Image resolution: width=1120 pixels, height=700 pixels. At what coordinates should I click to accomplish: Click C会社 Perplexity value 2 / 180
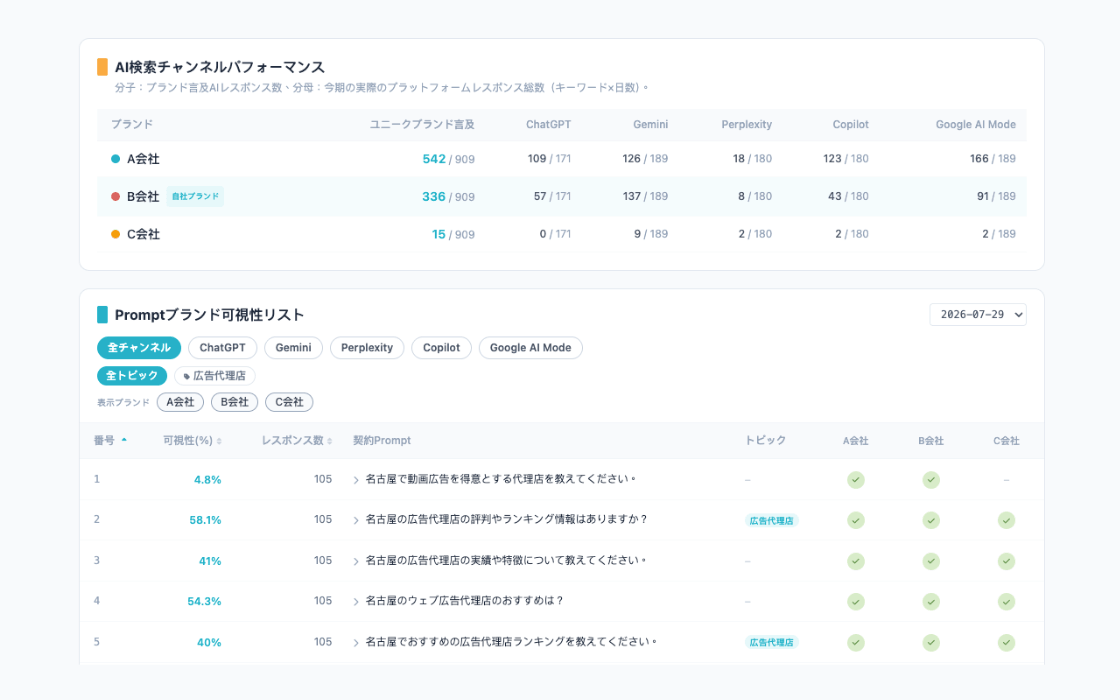point(755,234)
